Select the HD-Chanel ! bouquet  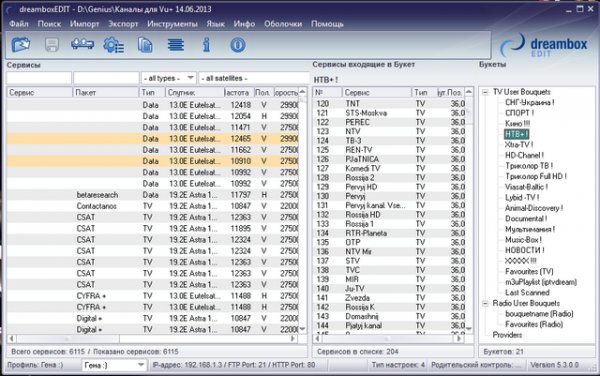524,155
